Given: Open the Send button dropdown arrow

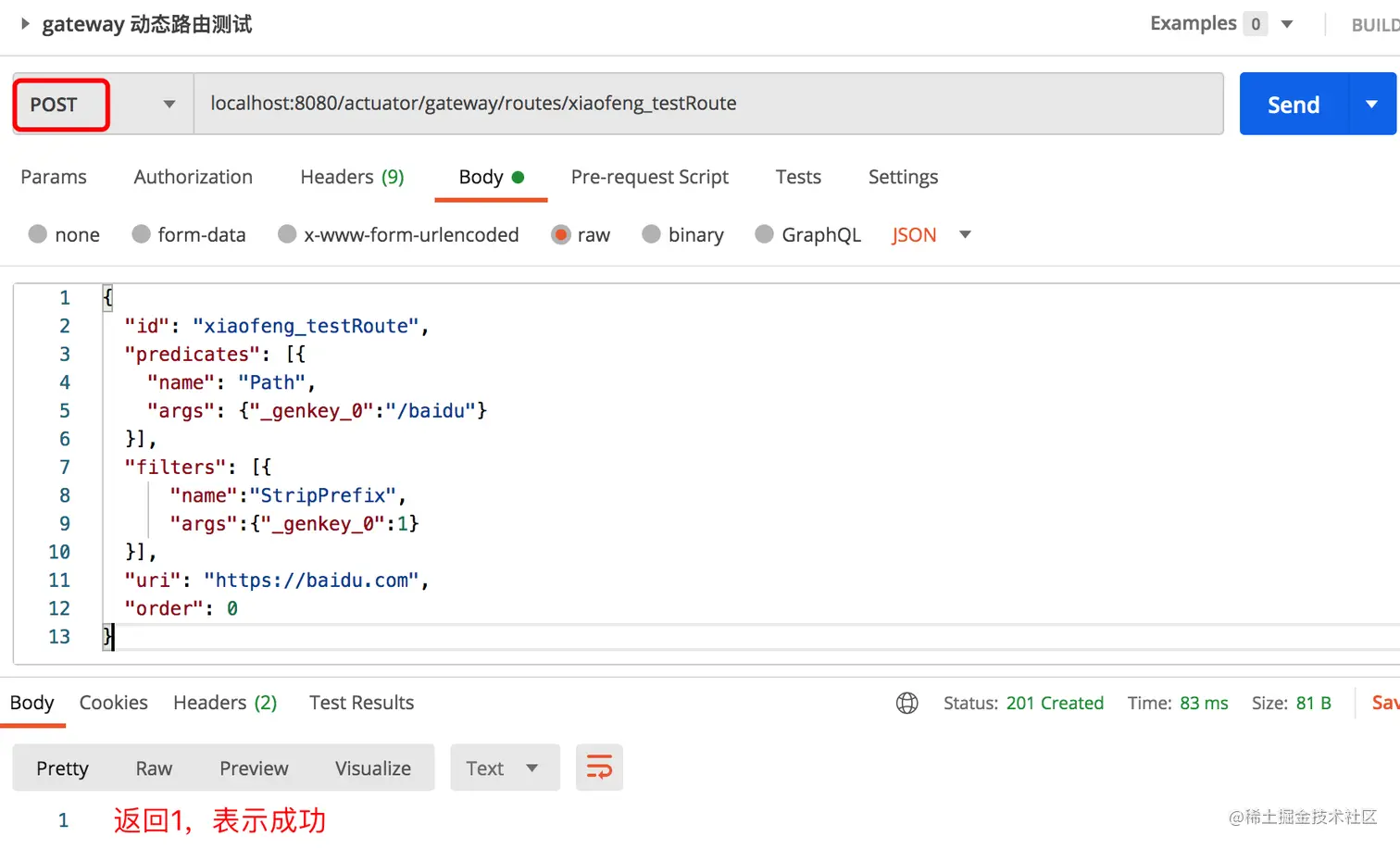Looking at the screenshot, I should (x=1372, y=105).
